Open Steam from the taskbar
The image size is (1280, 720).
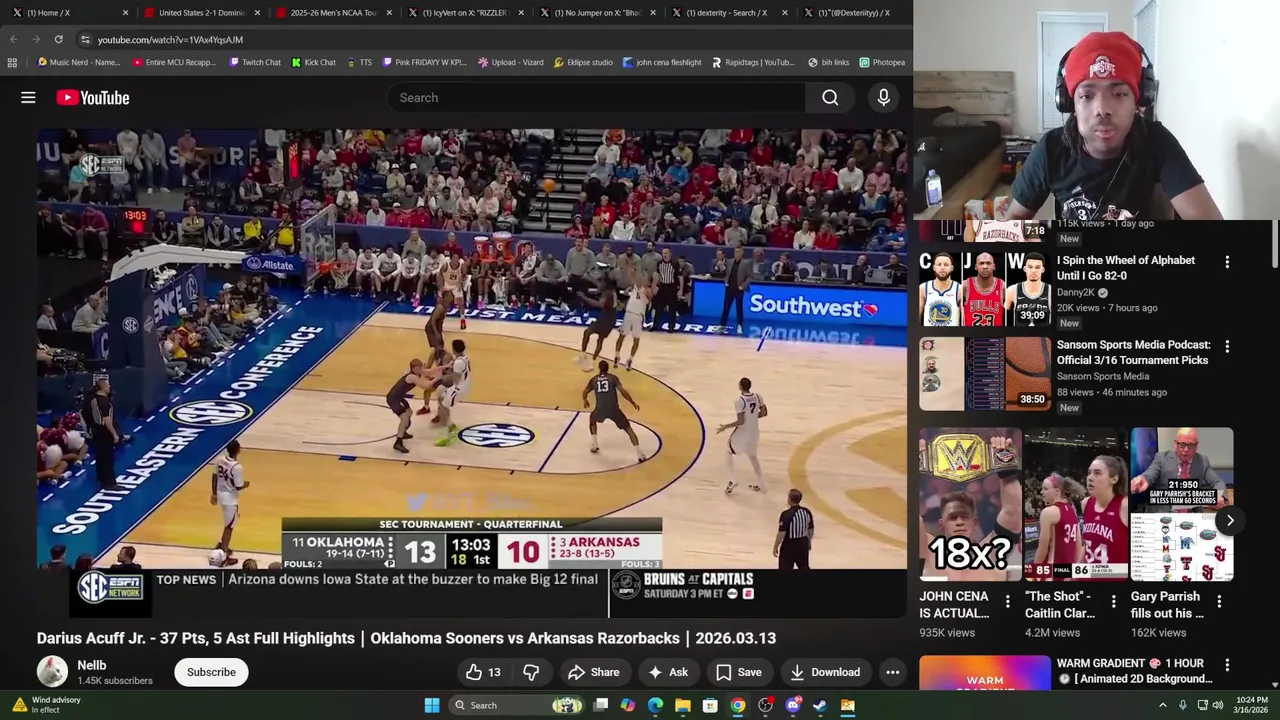(819, 705)
